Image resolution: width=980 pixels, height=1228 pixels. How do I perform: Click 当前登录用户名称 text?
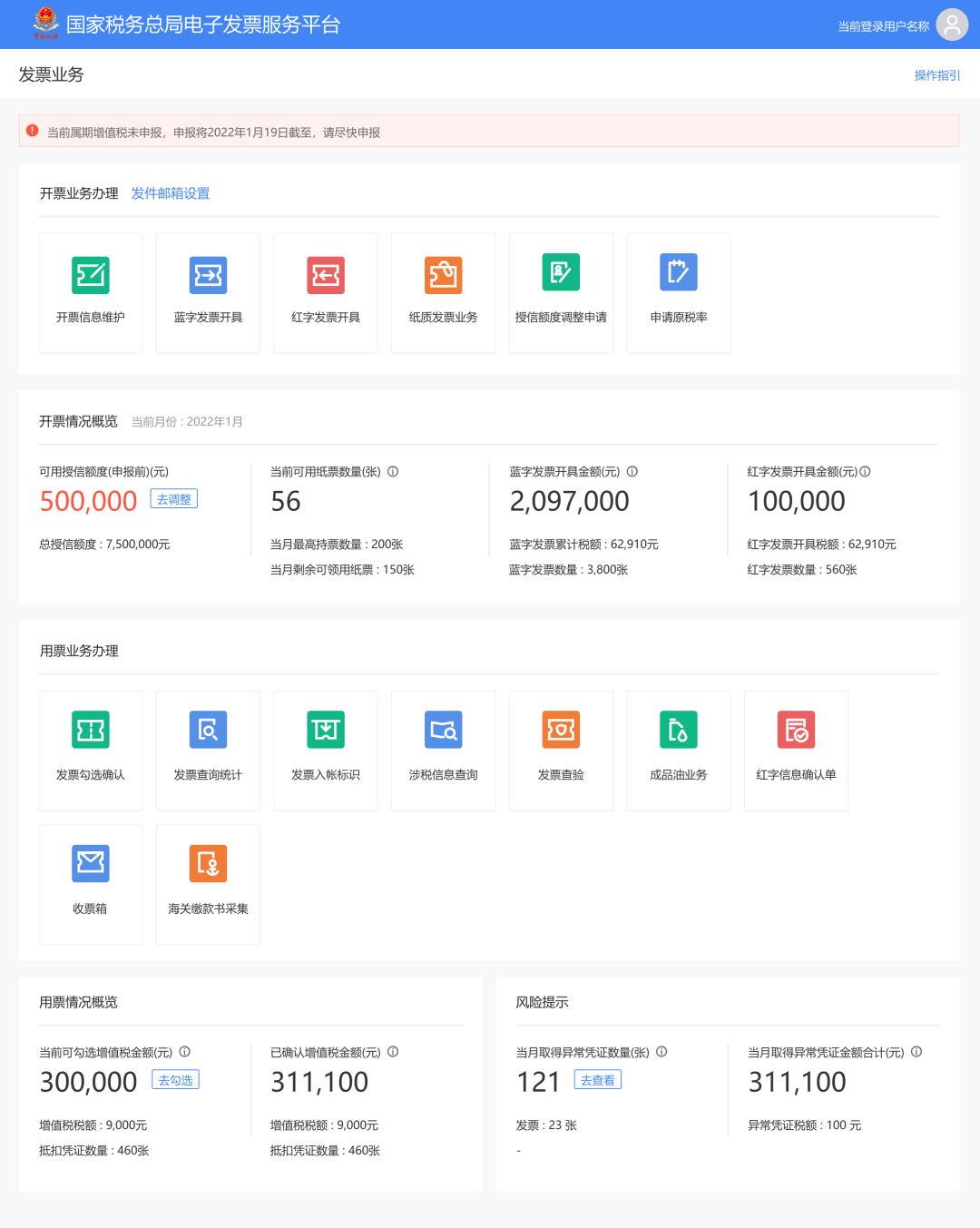[884, 26]
